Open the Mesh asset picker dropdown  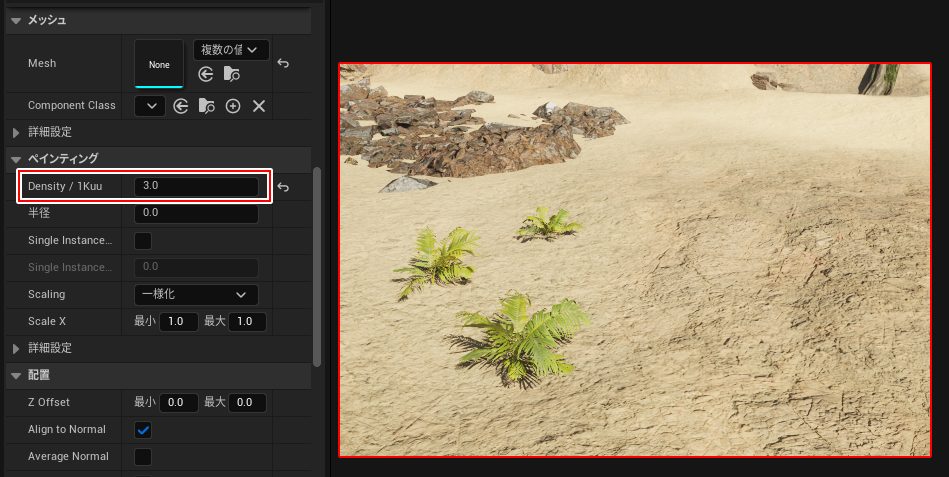230,50
